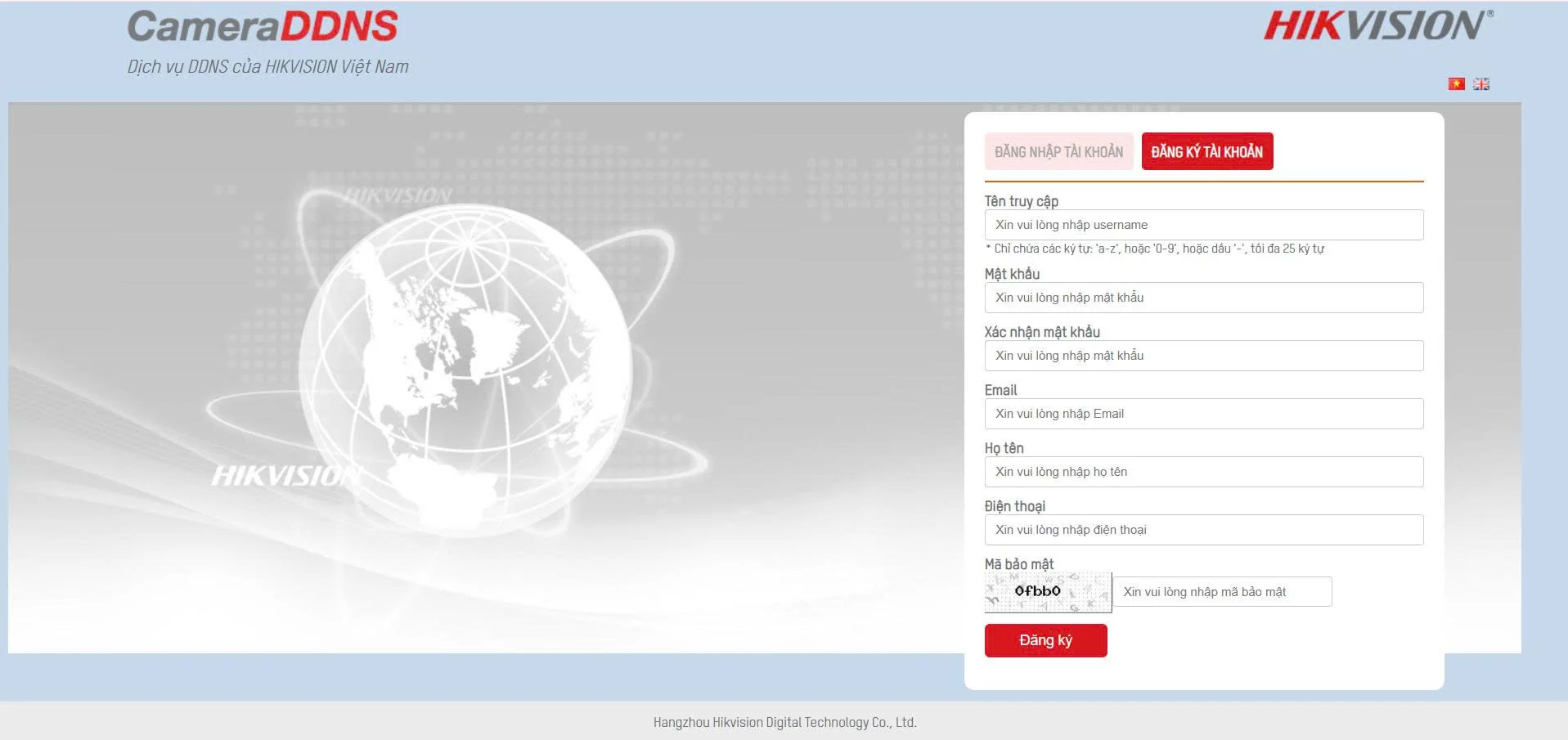Click the Họ tên label
1568x740 pixels.
(x=1004, y=448)
